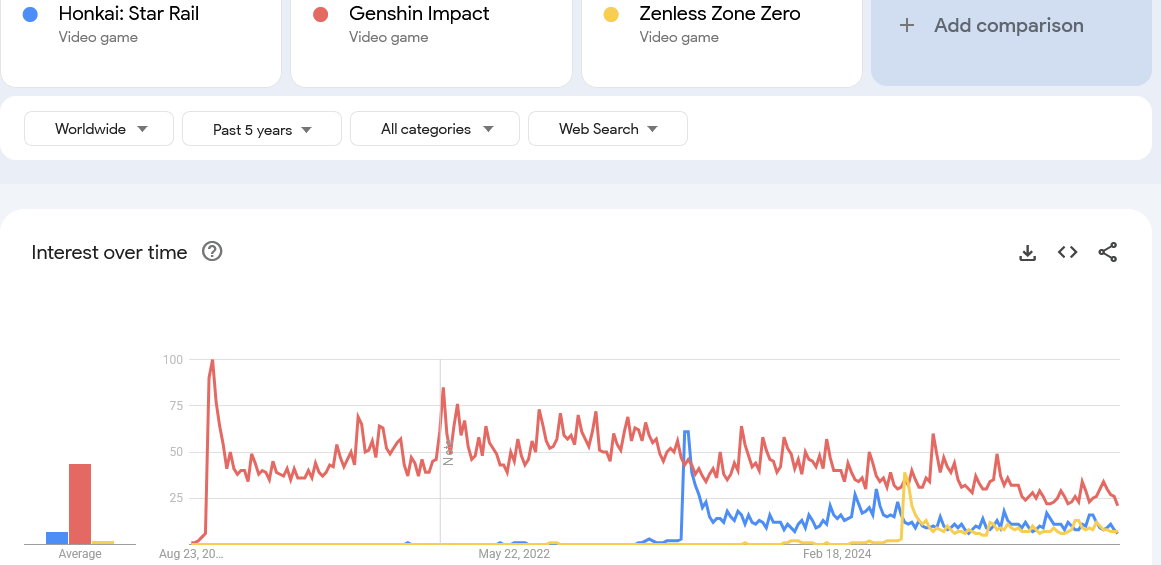The image size is (1161, 565).
Task: Click the Note marker on the chart
Action: click(448, 456)
